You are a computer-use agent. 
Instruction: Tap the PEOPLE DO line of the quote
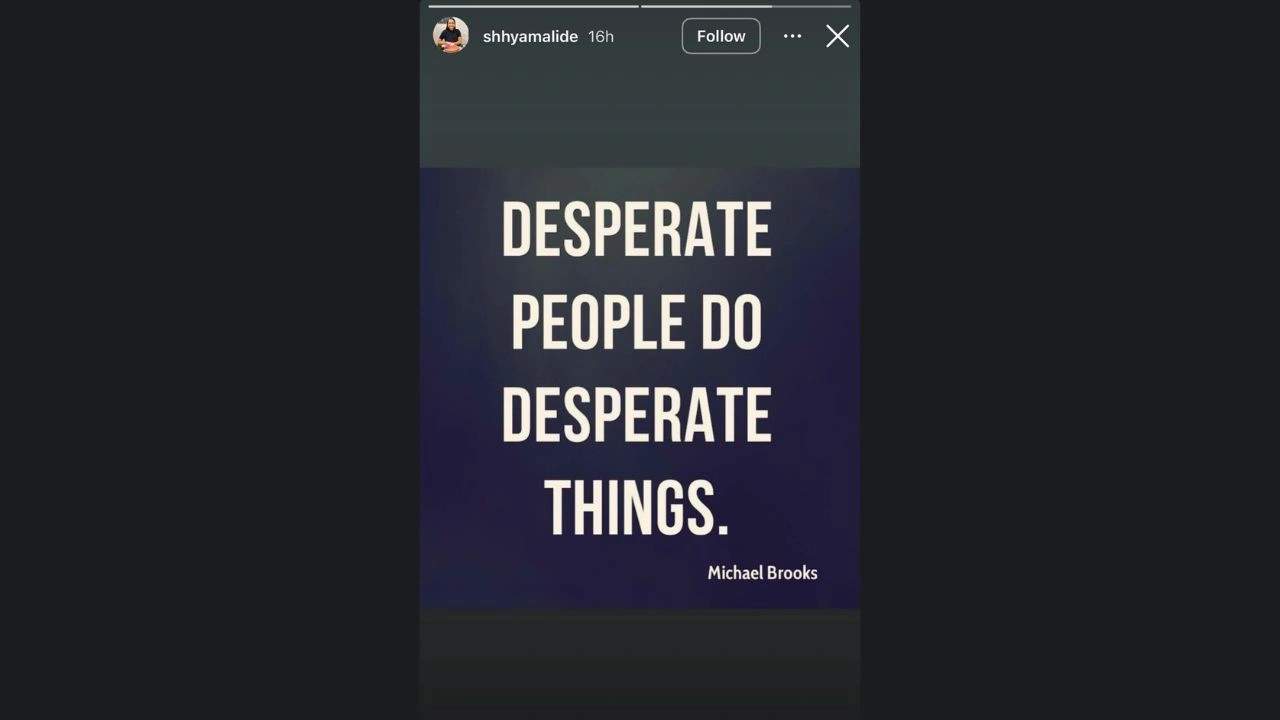637,322
